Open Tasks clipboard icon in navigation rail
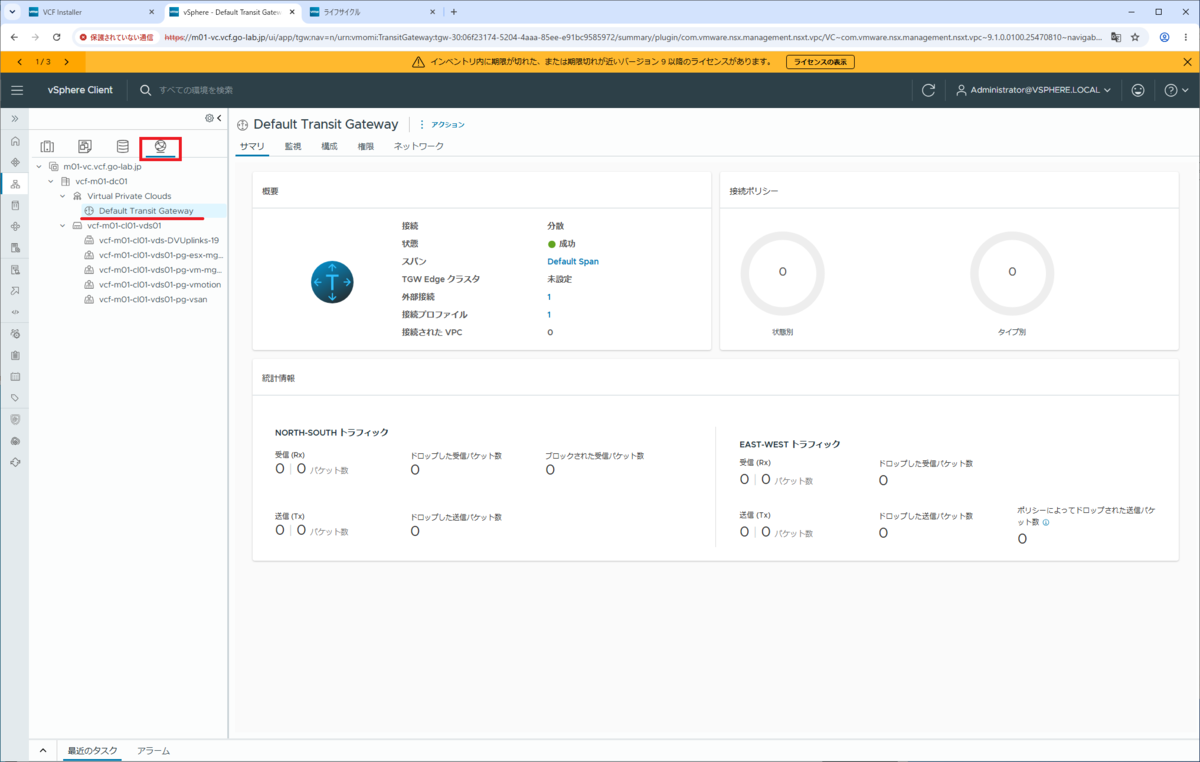Image resolution: width=1200 pixels, height=762 pixels. (x=15, y=355)
